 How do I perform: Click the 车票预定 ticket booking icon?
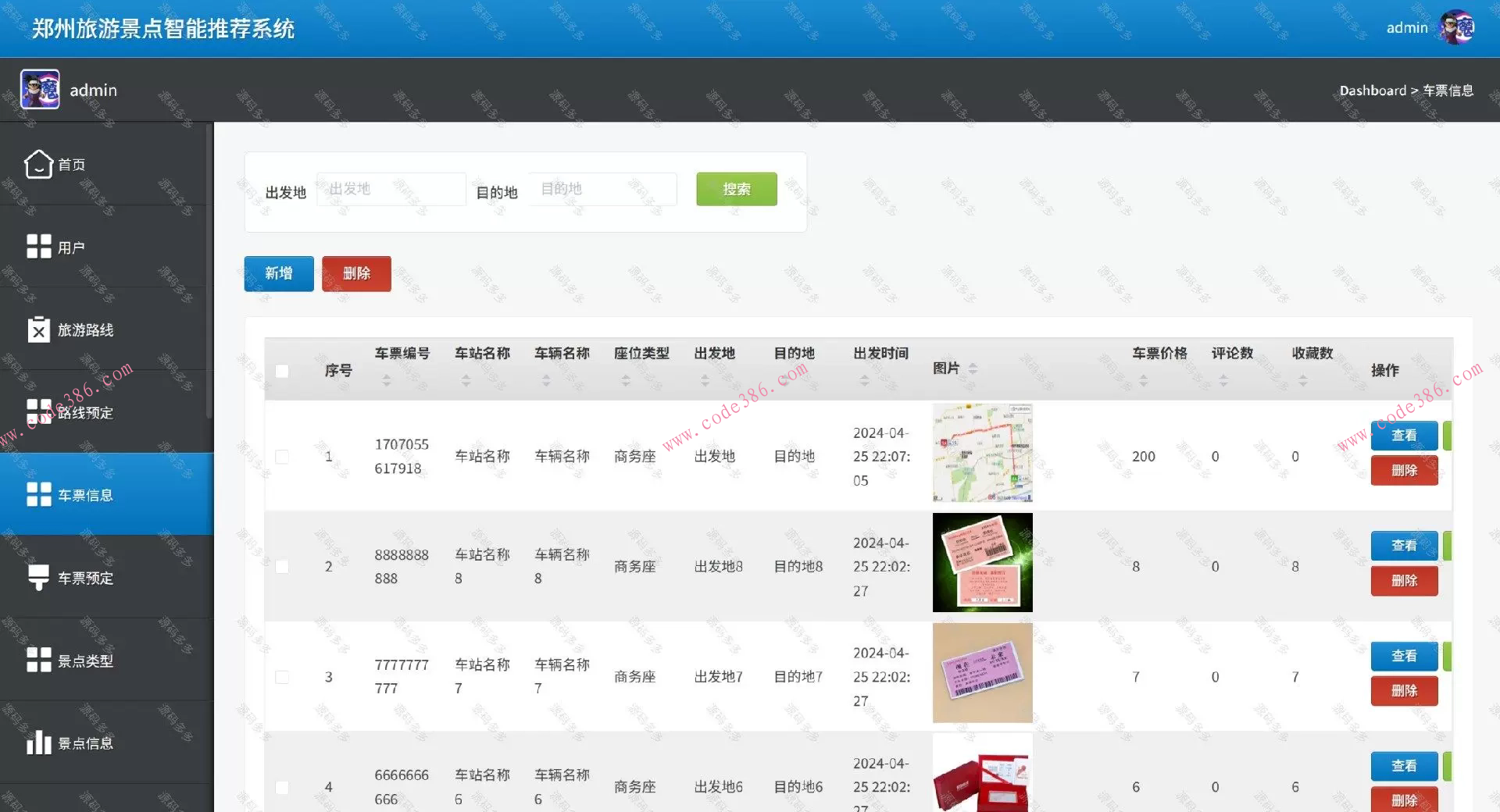(38, 578)
